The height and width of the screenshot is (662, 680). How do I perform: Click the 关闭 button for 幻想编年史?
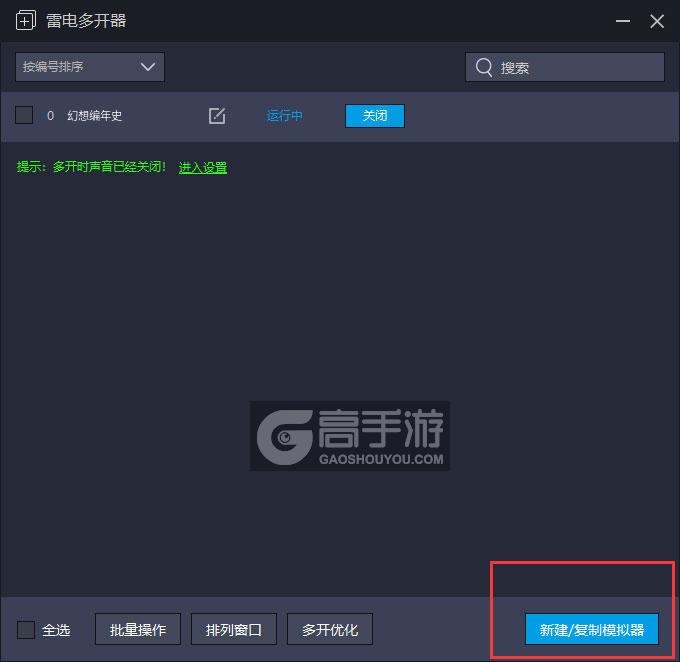(375, 116)
